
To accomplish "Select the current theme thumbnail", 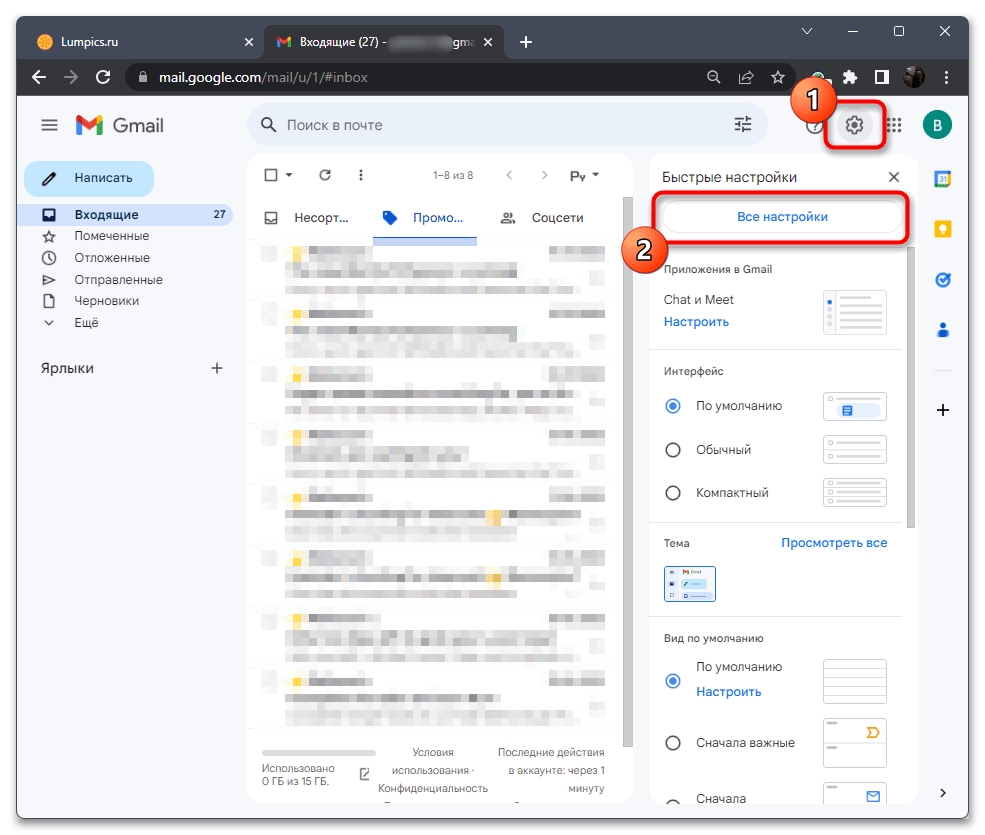I will coord(689,584).
